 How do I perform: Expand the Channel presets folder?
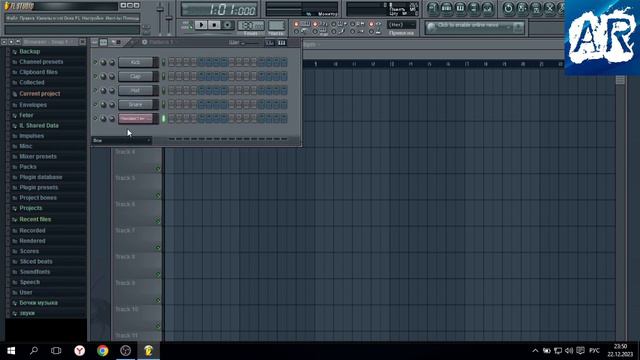coord(41,62)
